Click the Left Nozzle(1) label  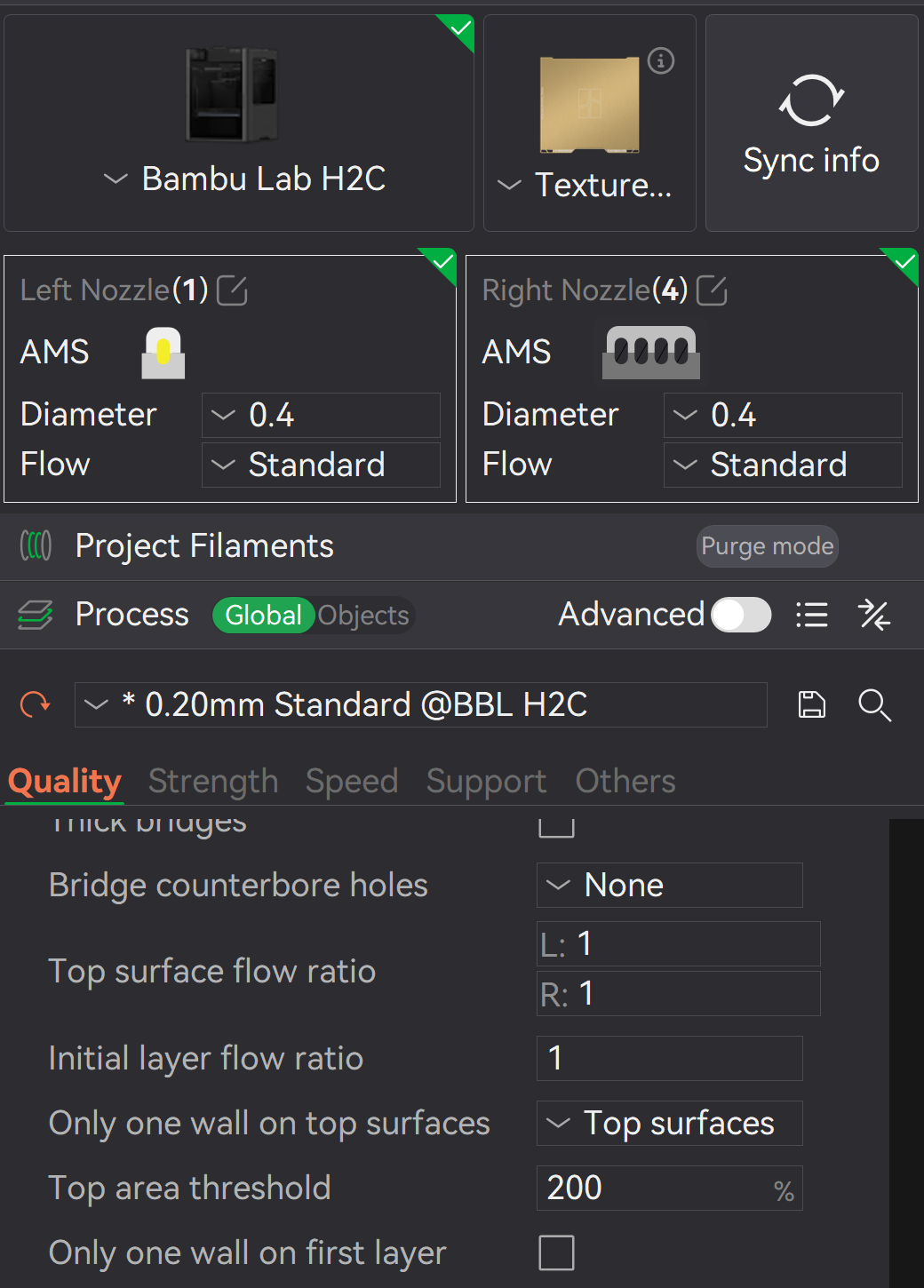coord(115,290)
